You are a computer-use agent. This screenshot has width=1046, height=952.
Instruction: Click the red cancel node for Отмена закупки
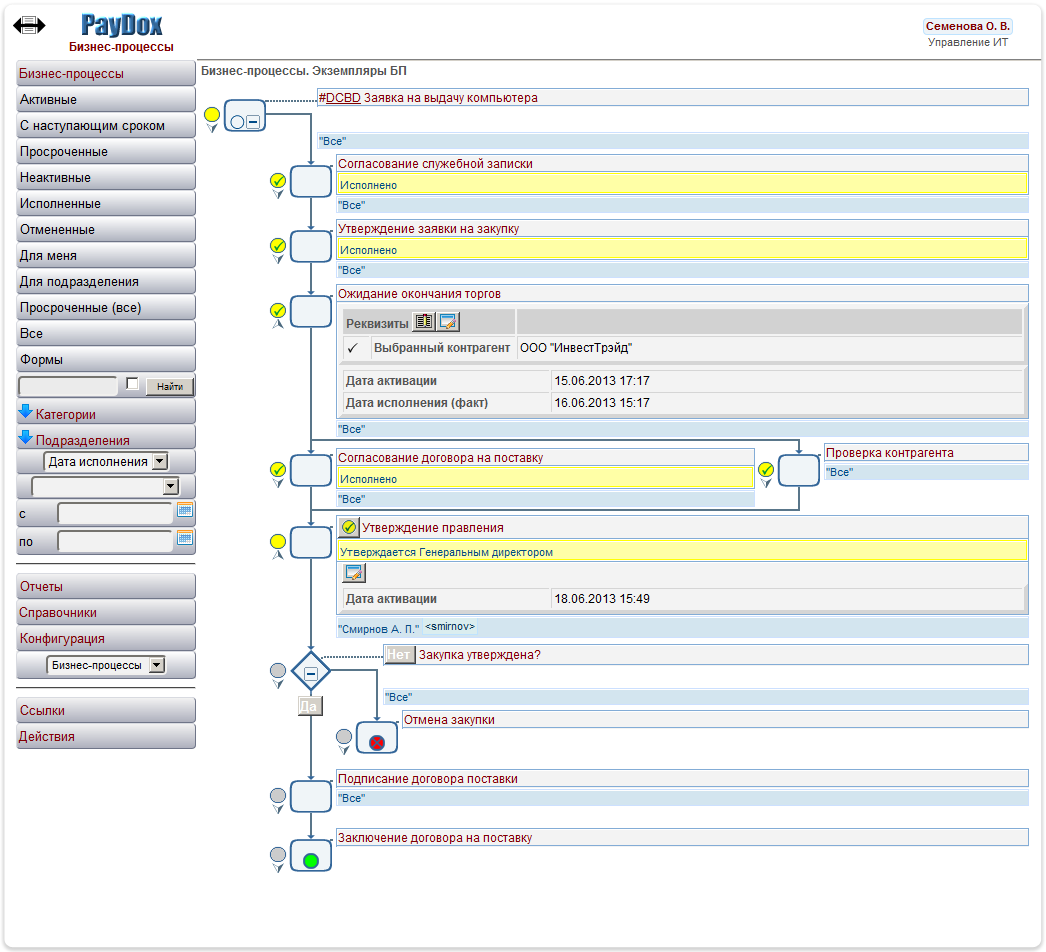pyautogui.click(x=377, y=742)
